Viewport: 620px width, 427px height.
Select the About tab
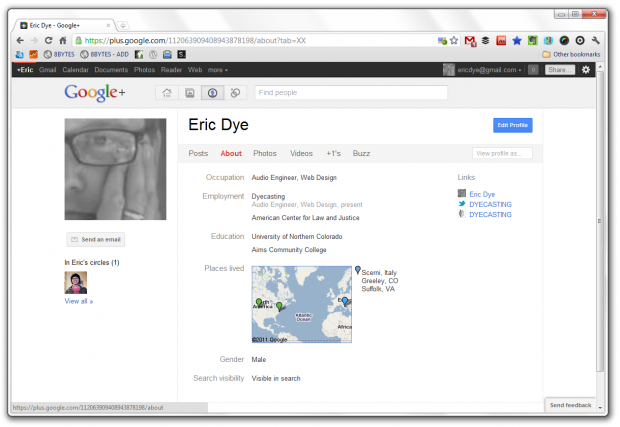[x=231, y=153]
